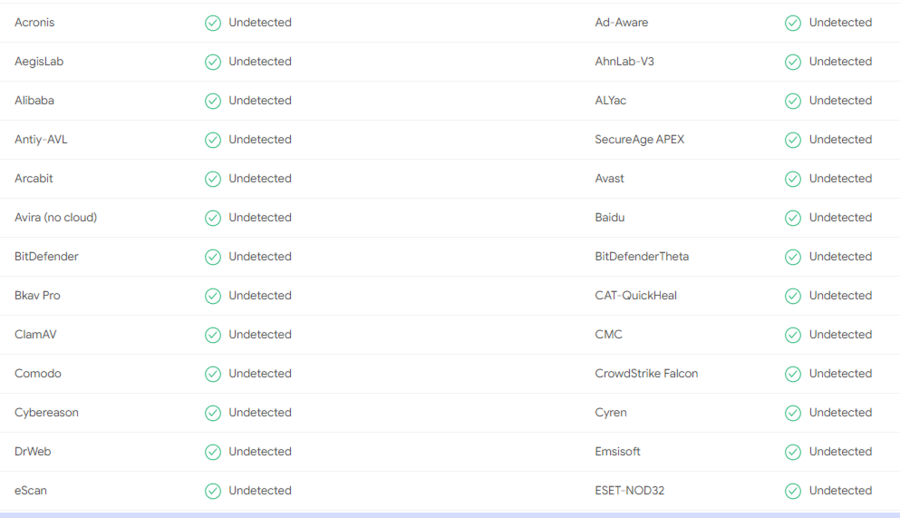Click the Baidu row checkmark icon
Image resolution: width=900 pixels, height=518 pixels.
tap(793, 218)
